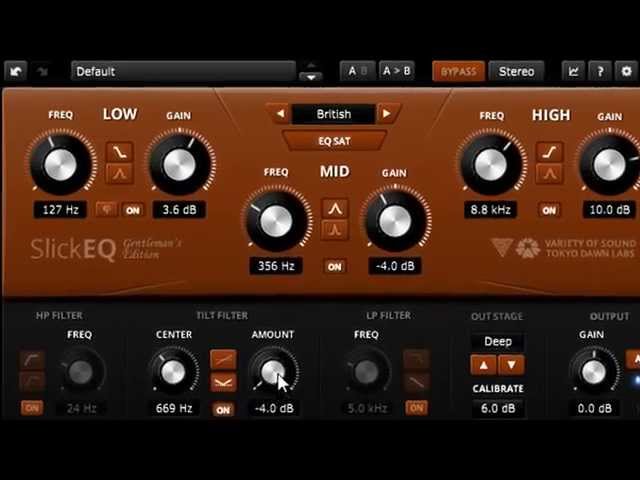The height and width of the screenshot is (480, 640).
Task: Click the 669 Hz tilt center value
Action: click(x=174, y=408)
